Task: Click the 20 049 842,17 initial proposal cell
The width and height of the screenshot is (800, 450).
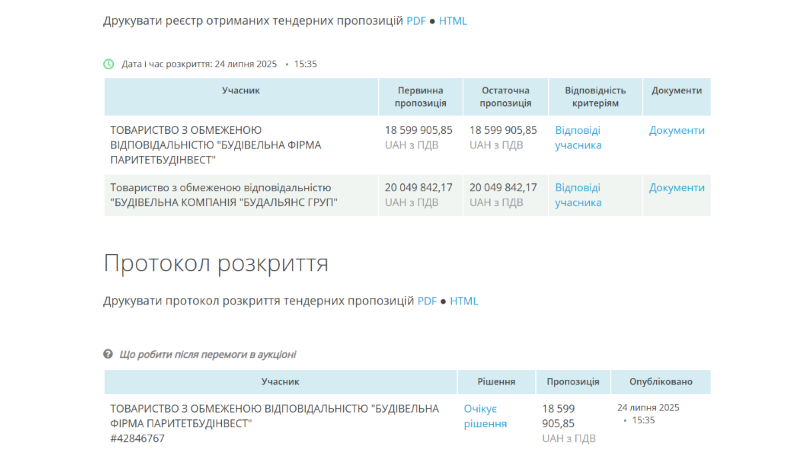Action: tap(418, 188)
